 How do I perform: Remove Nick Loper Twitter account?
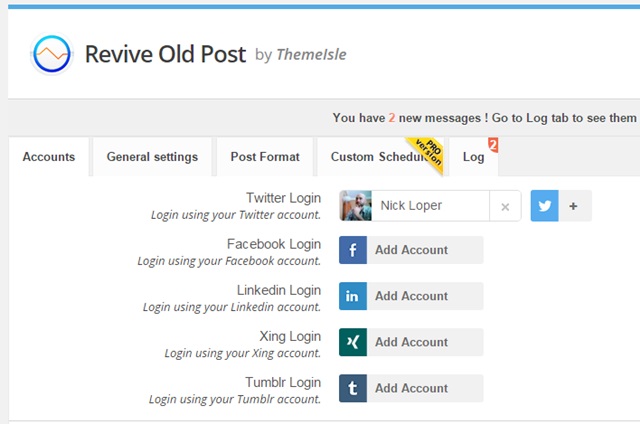click(x=505, y=206)
